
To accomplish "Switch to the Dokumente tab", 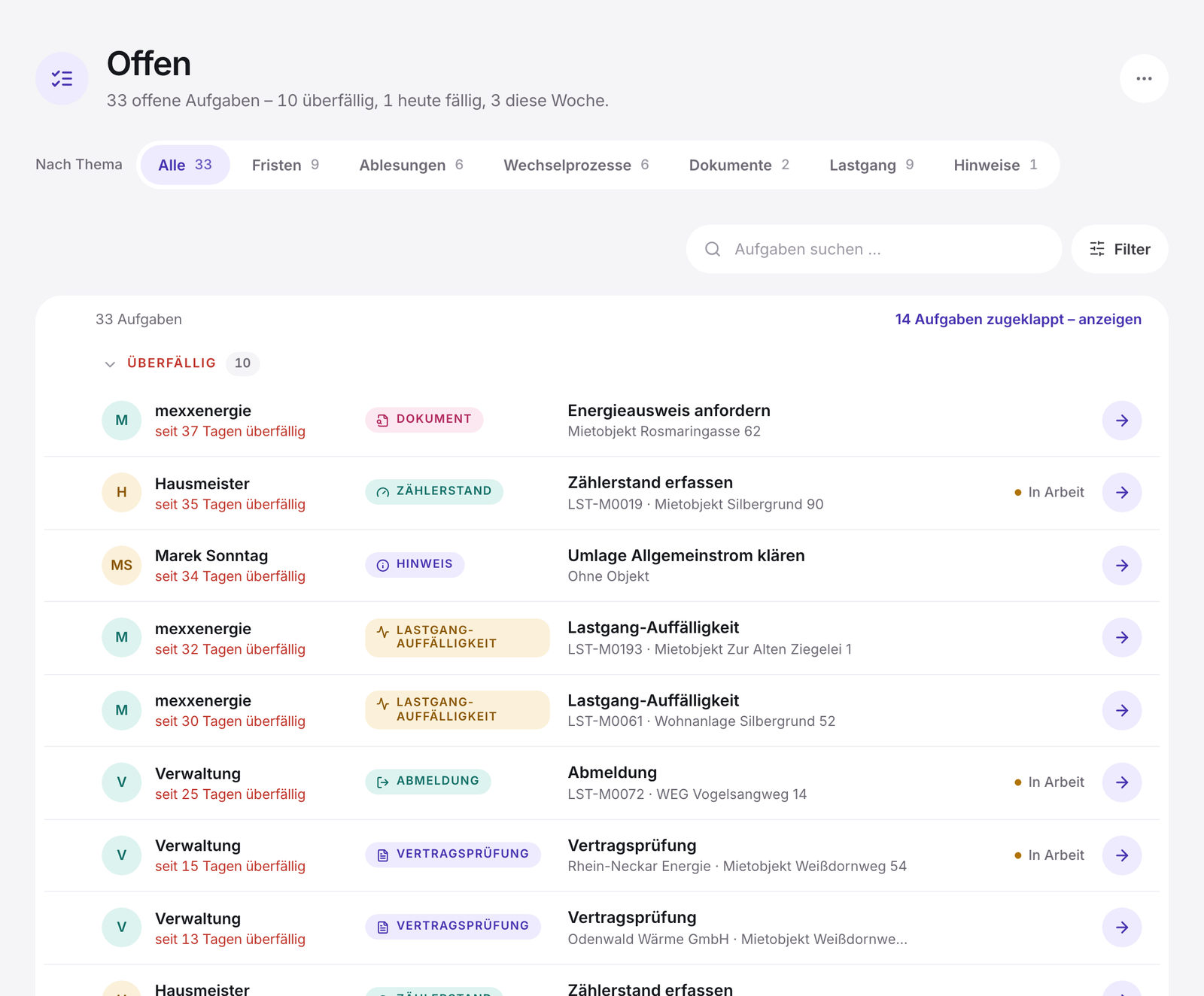I will 739,165.
